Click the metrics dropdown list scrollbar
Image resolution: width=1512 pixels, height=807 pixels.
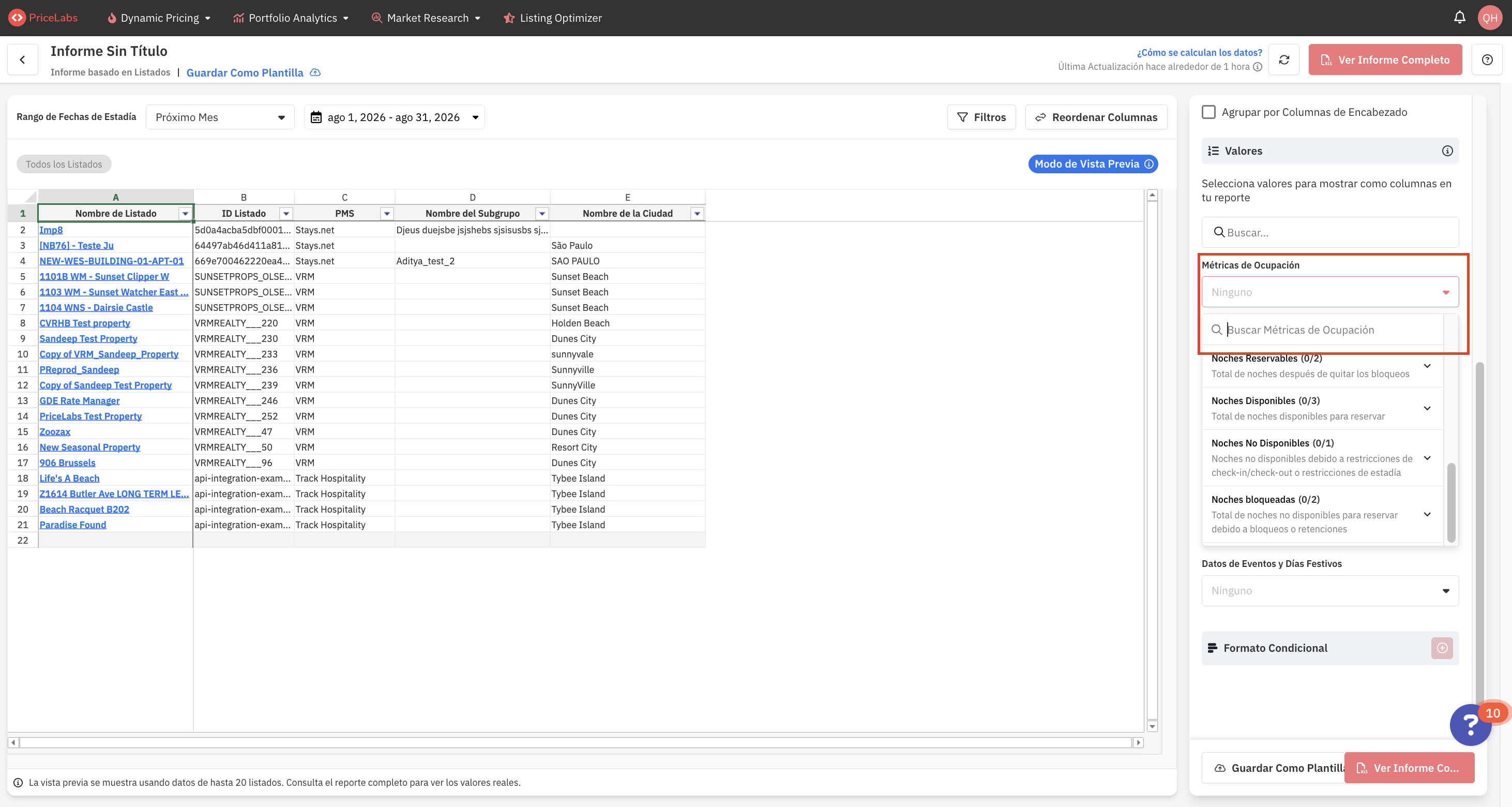coord(1450,502)
